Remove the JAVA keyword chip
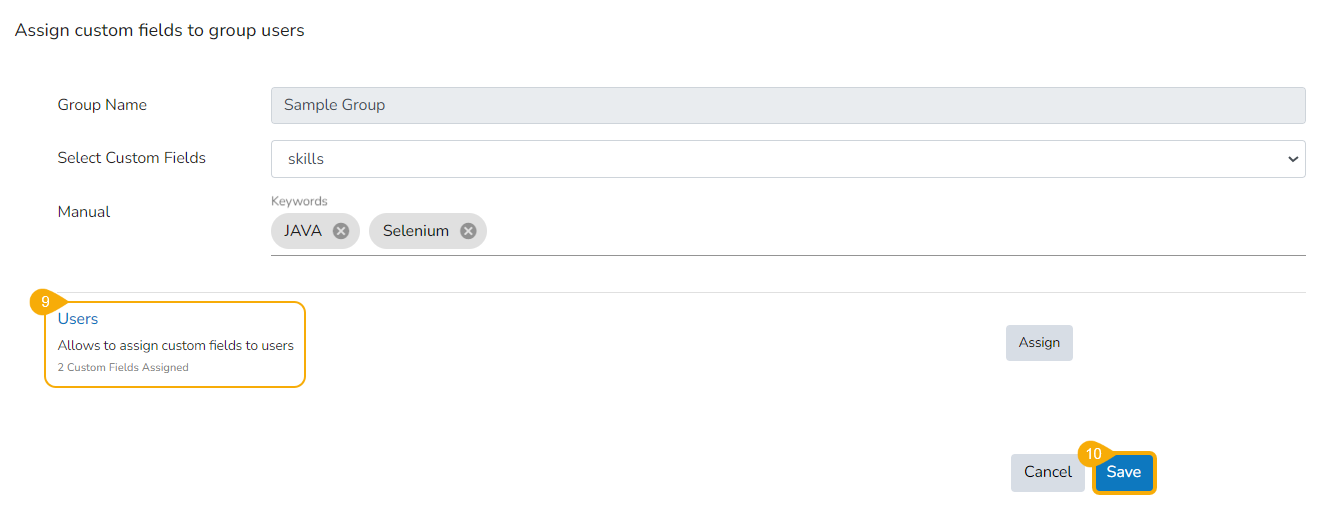Screen dimensions: 1318x505 (x=341, y=231)
